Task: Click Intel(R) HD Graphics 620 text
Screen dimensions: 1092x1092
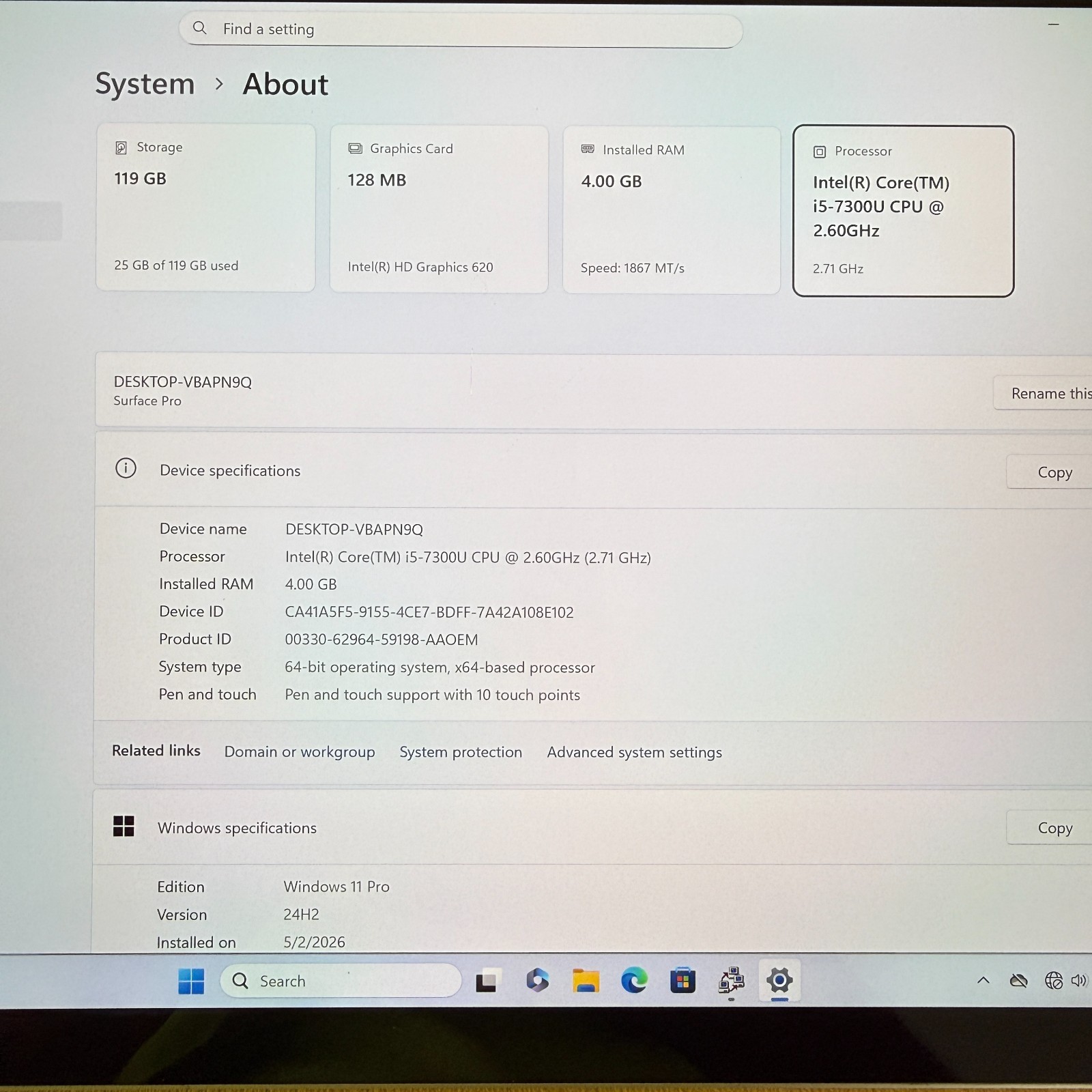Action: coord(420,268)
